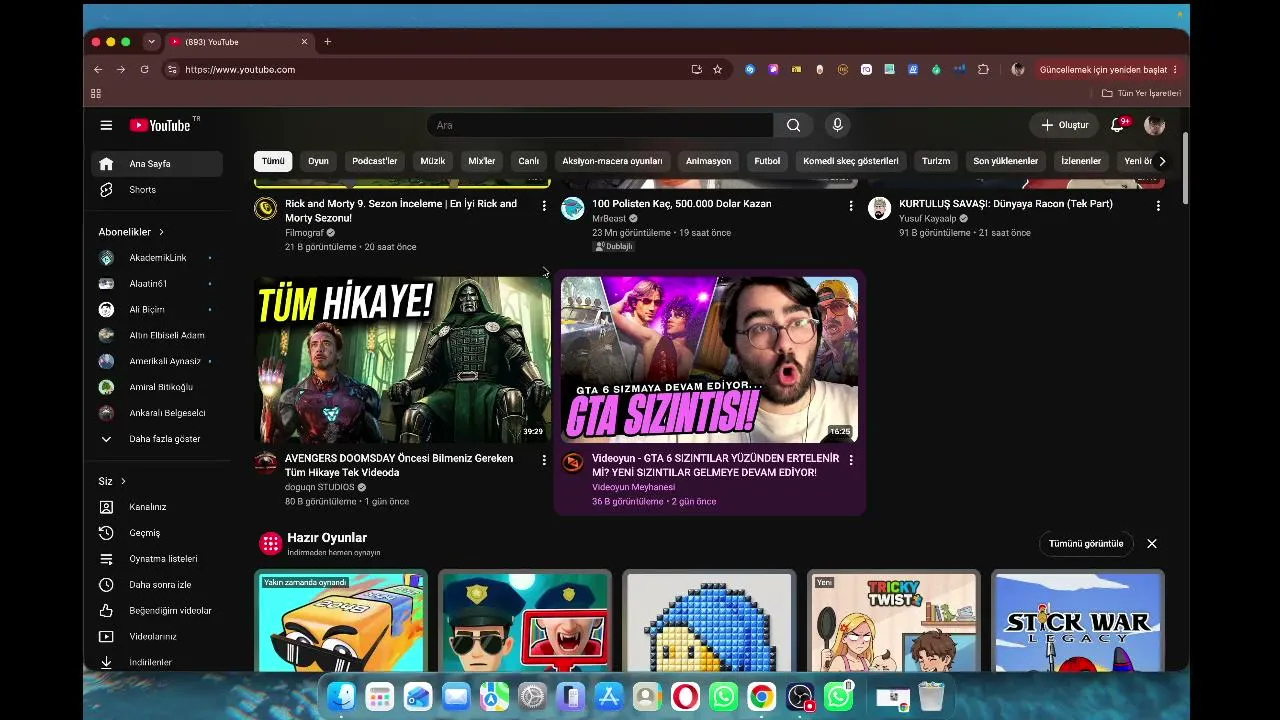Click the YouTube Ara search field
This screenshot has height=720, width=1280.
(600, 125)
